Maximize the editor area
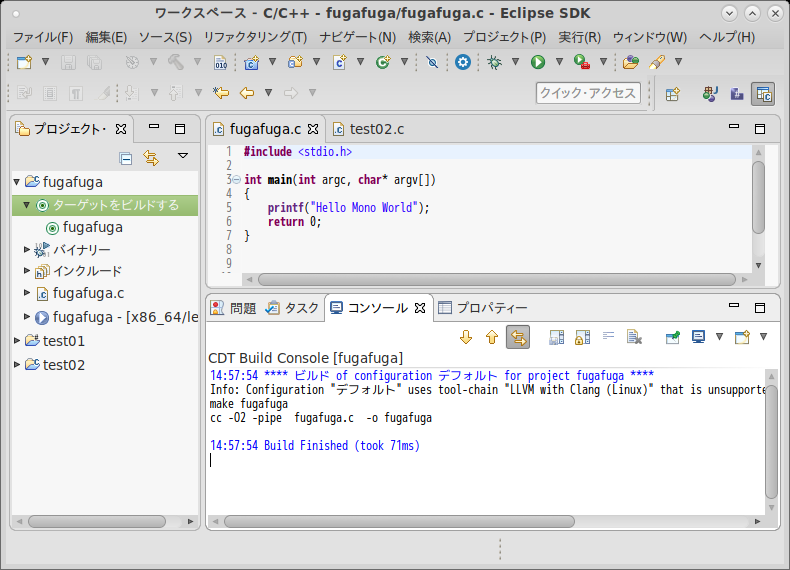 (x=760, y=129)
